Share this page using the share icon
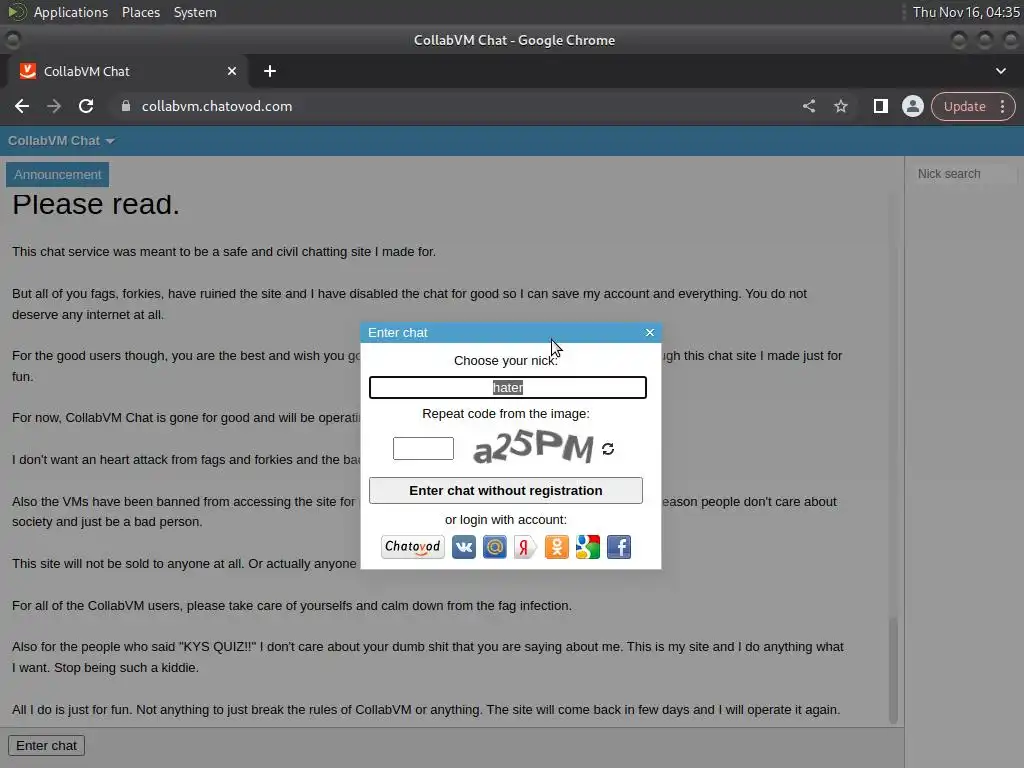 pyautogui.click(x=809, y=106)
